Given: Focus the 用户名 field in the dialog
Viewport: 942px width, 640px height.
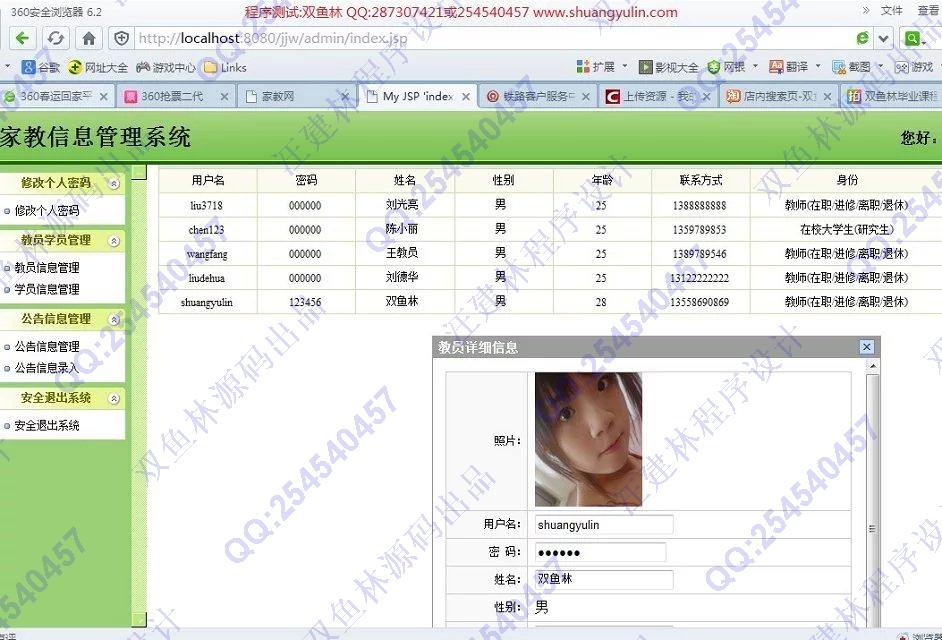Looking at the screenshot, I should pyautogui.click(x=604, y=525).
